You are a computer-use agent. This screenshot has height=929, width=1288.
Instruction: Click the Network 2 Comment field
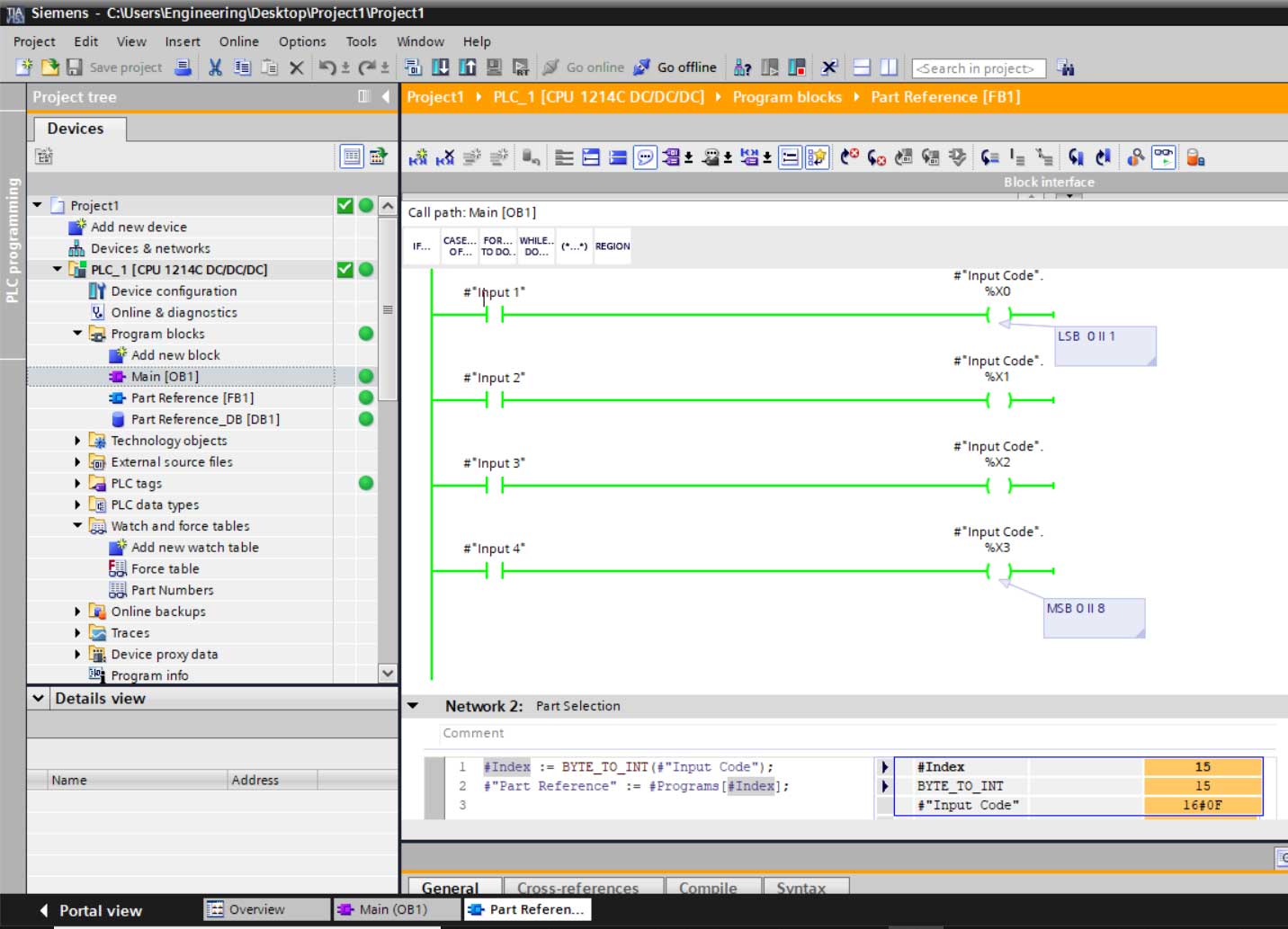click(859, 733)
